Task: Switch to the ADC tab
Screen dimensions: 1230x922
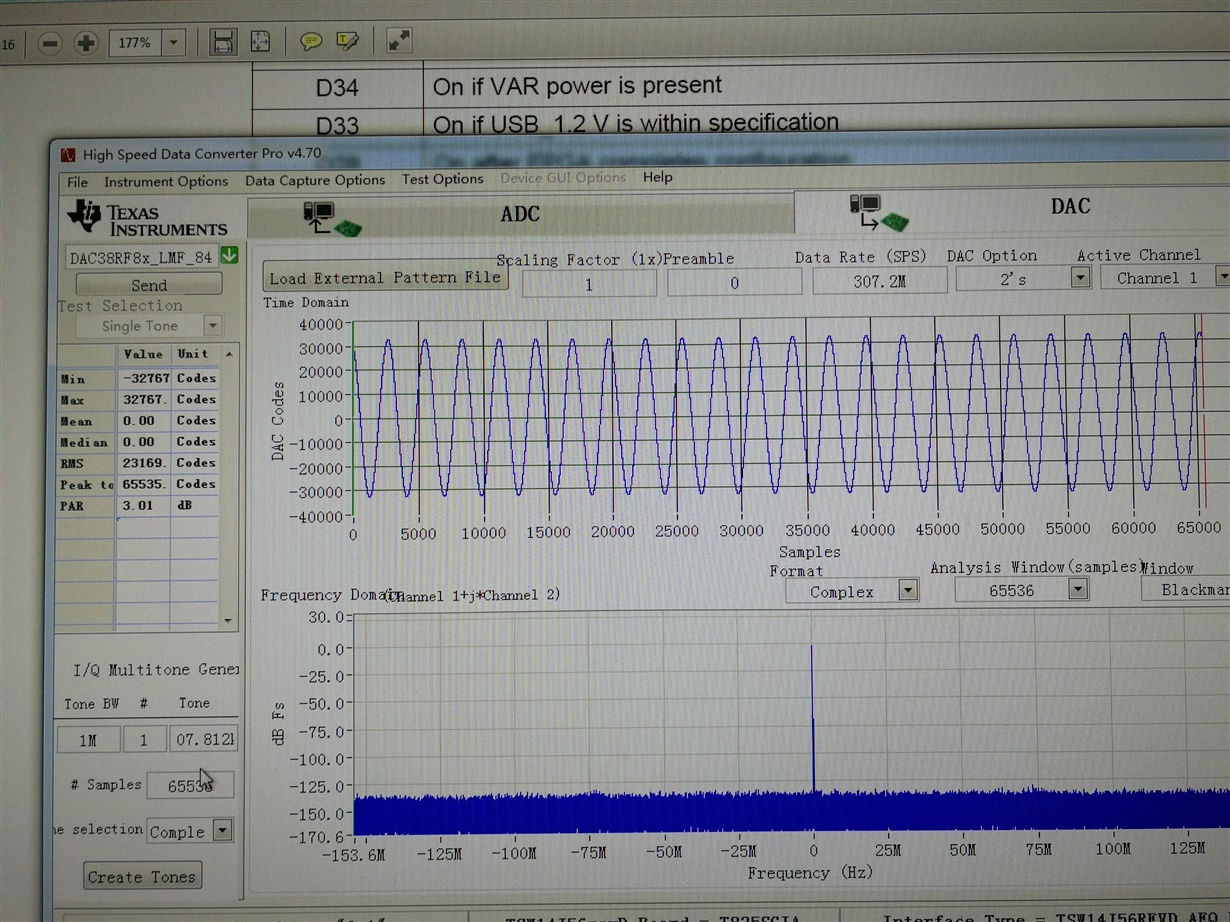Action: click(520, 214)
